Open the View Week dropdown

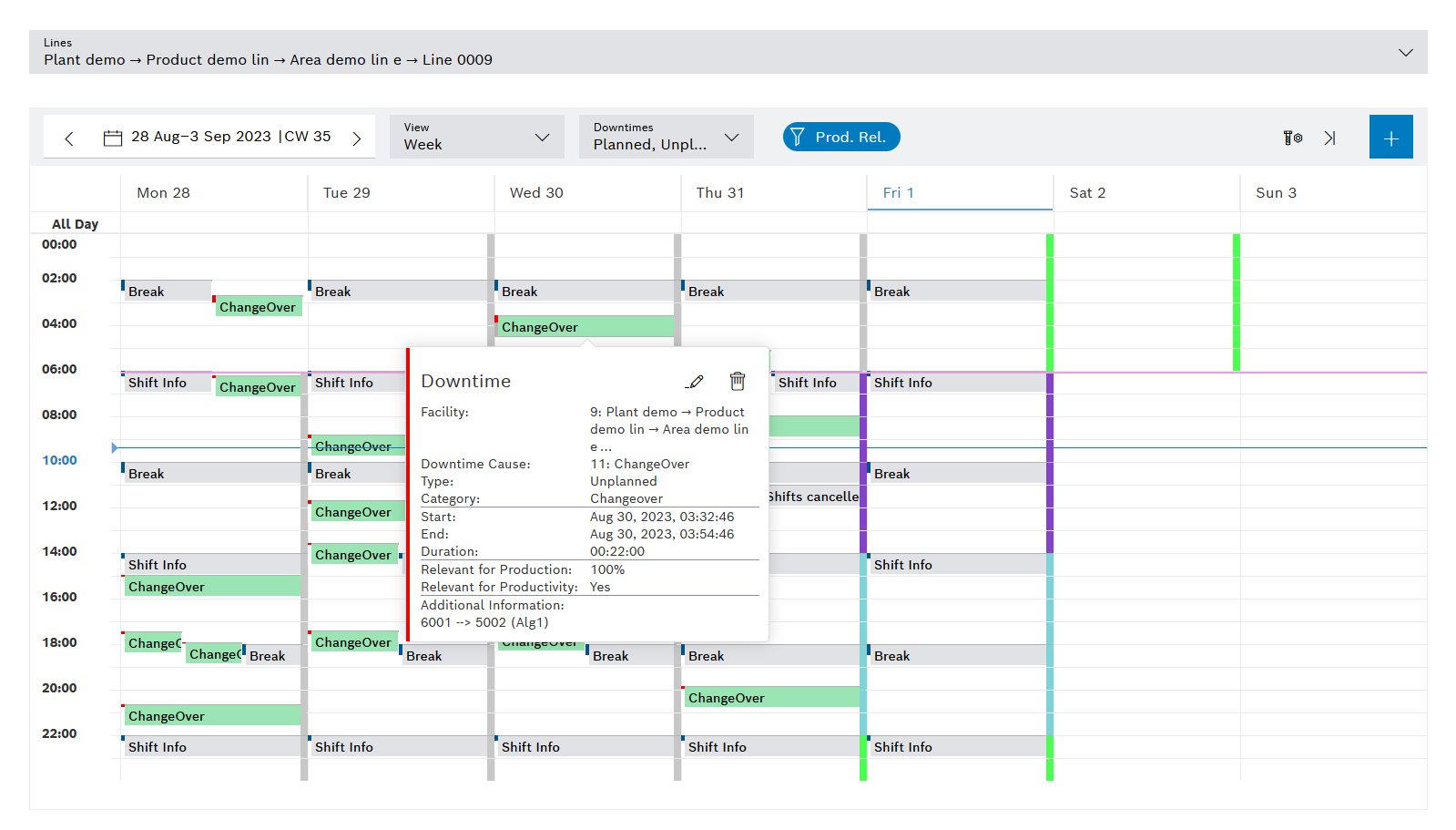pos(476,137)
